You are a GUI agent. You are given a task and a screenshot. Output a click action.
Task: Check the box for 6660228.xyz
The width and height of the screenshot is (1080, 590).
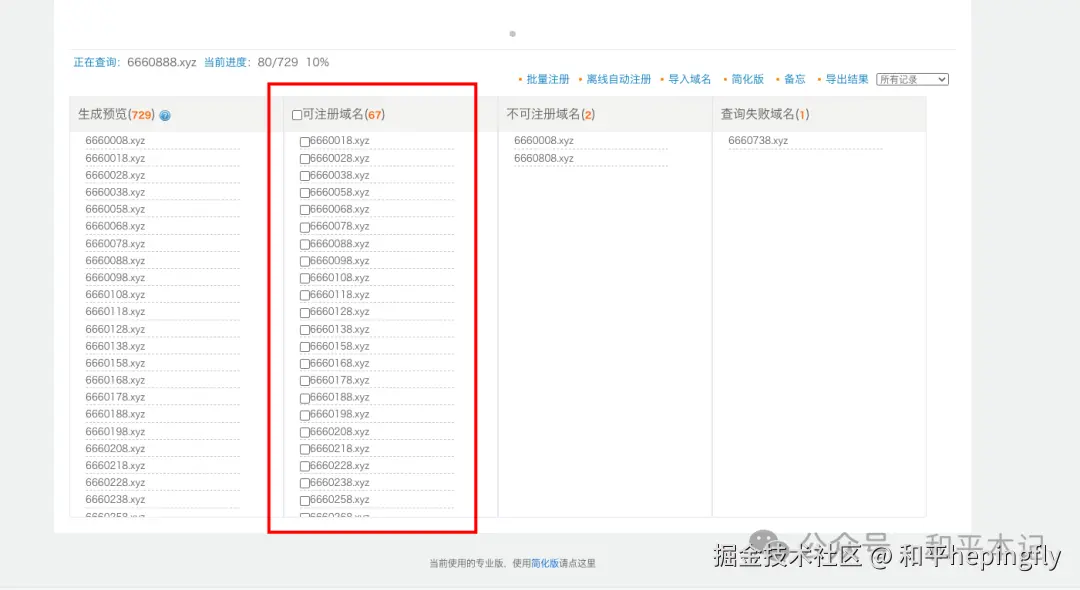pyautogui.click(x=304, y=467)
